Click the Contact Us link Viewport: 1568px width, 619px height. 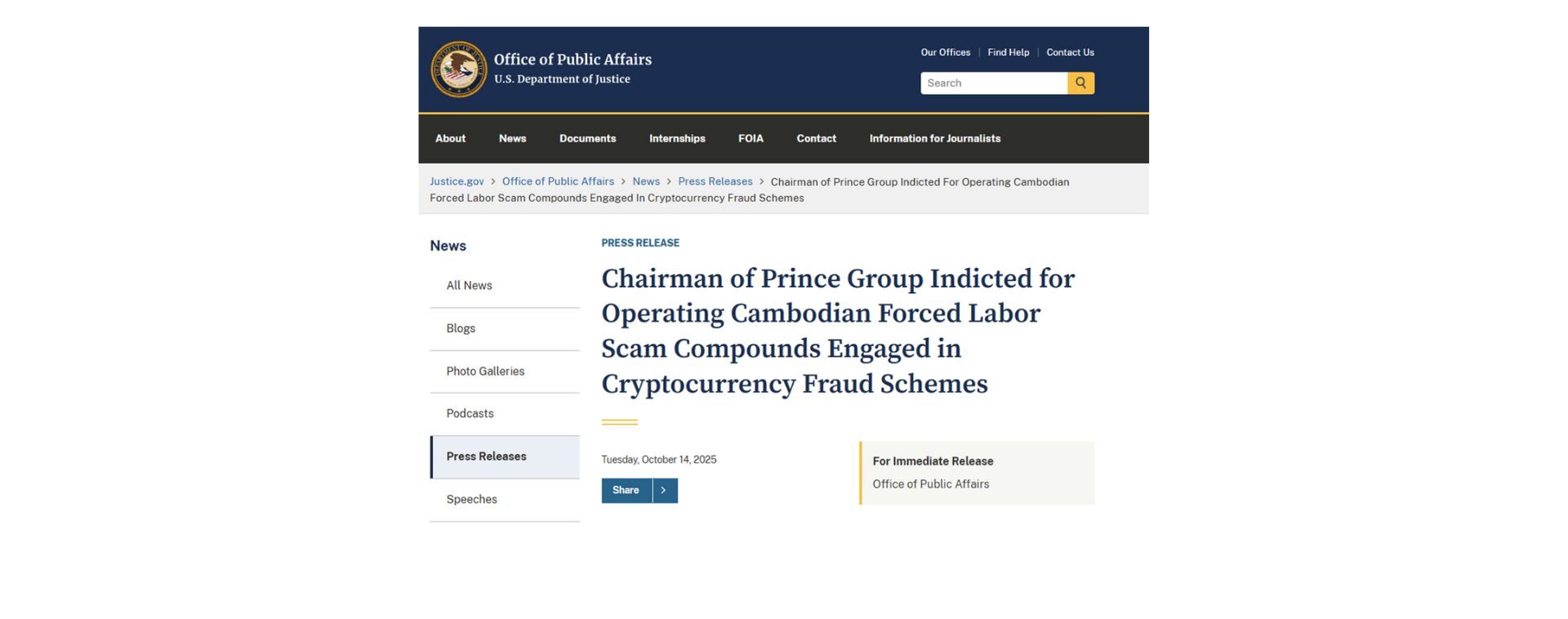(x=1070, y=51)
